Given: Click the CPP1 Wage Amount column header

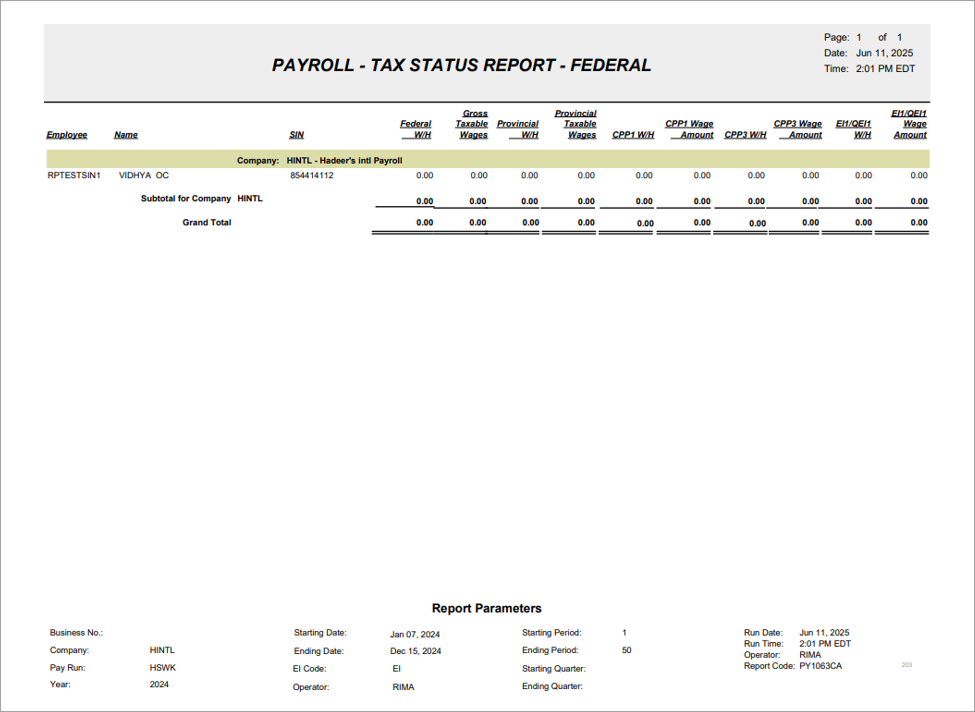Looking at the screenshot, I should pyautogui.click(x=689, y=129).
